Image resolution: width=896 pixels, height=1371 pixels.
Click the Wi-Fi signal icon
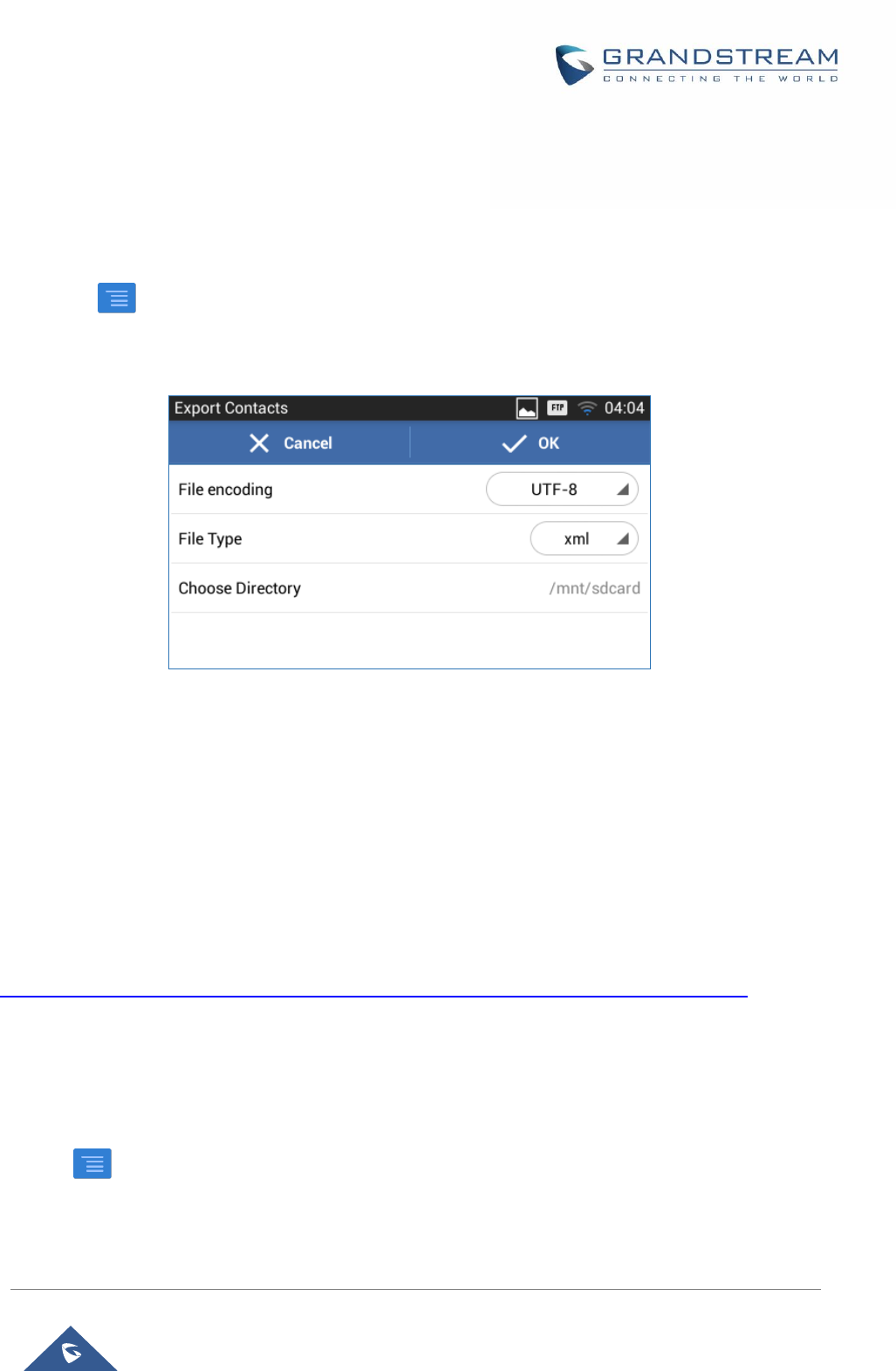[587, 408]
